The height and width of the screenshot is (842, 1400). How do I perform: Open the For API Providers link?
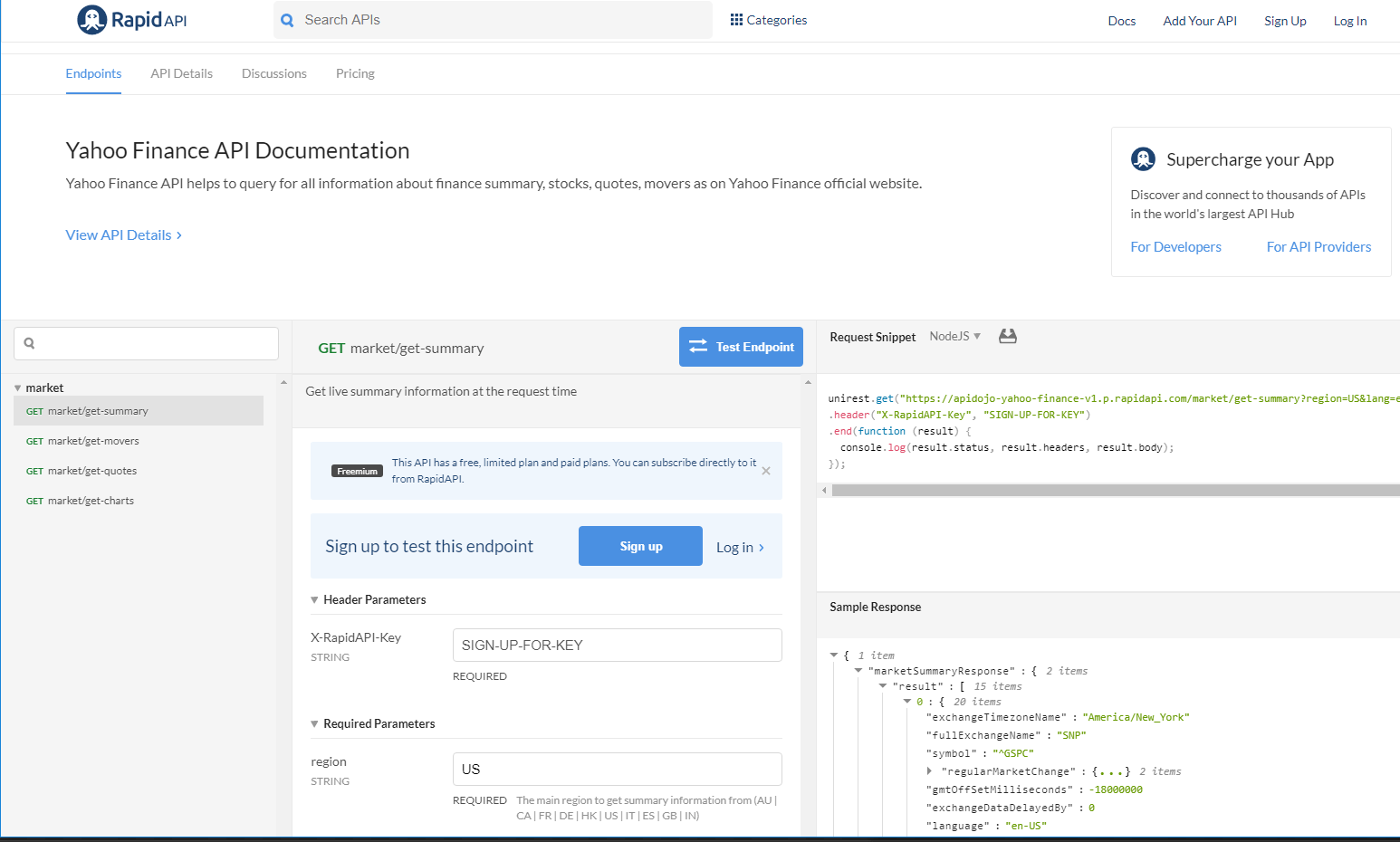point(1318,246)
